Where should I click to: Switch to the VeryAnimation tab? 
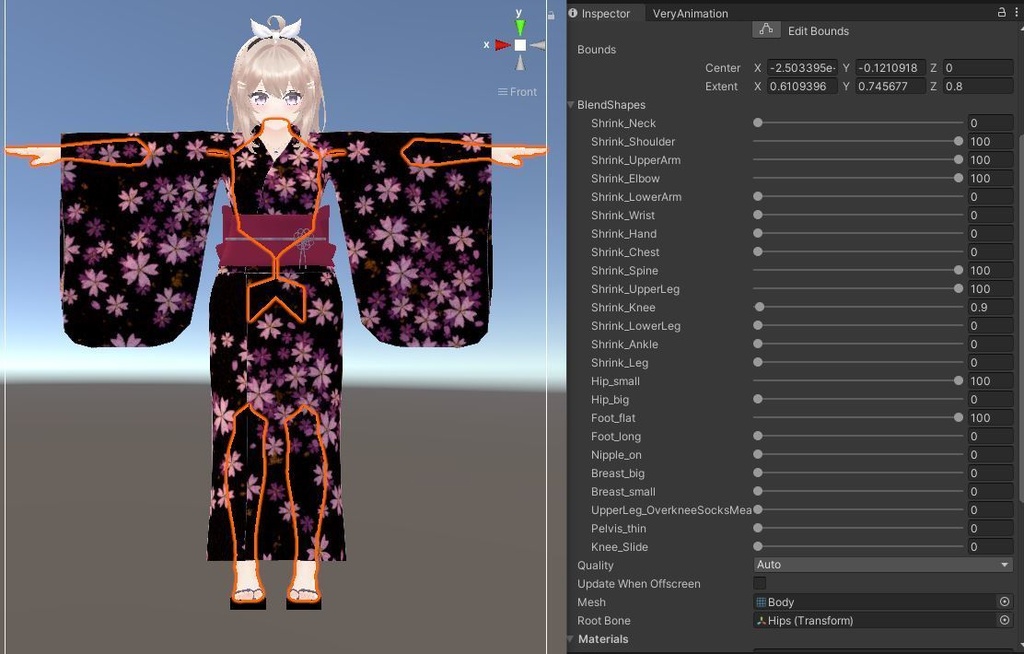point(690,13)
